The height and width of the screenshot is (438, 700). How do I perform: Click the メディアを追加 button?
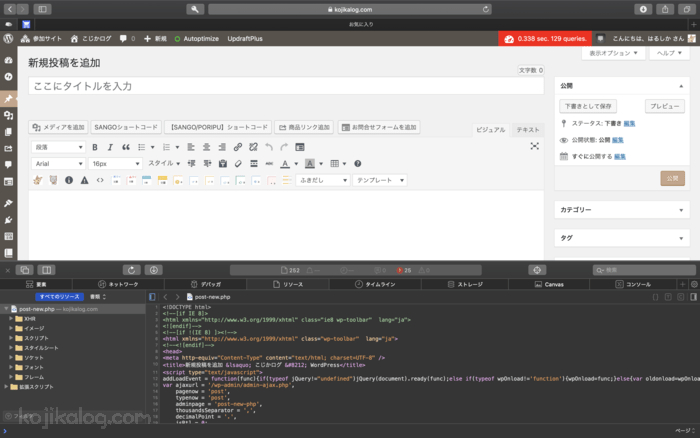pyautogui.click(x=58, y=127)
